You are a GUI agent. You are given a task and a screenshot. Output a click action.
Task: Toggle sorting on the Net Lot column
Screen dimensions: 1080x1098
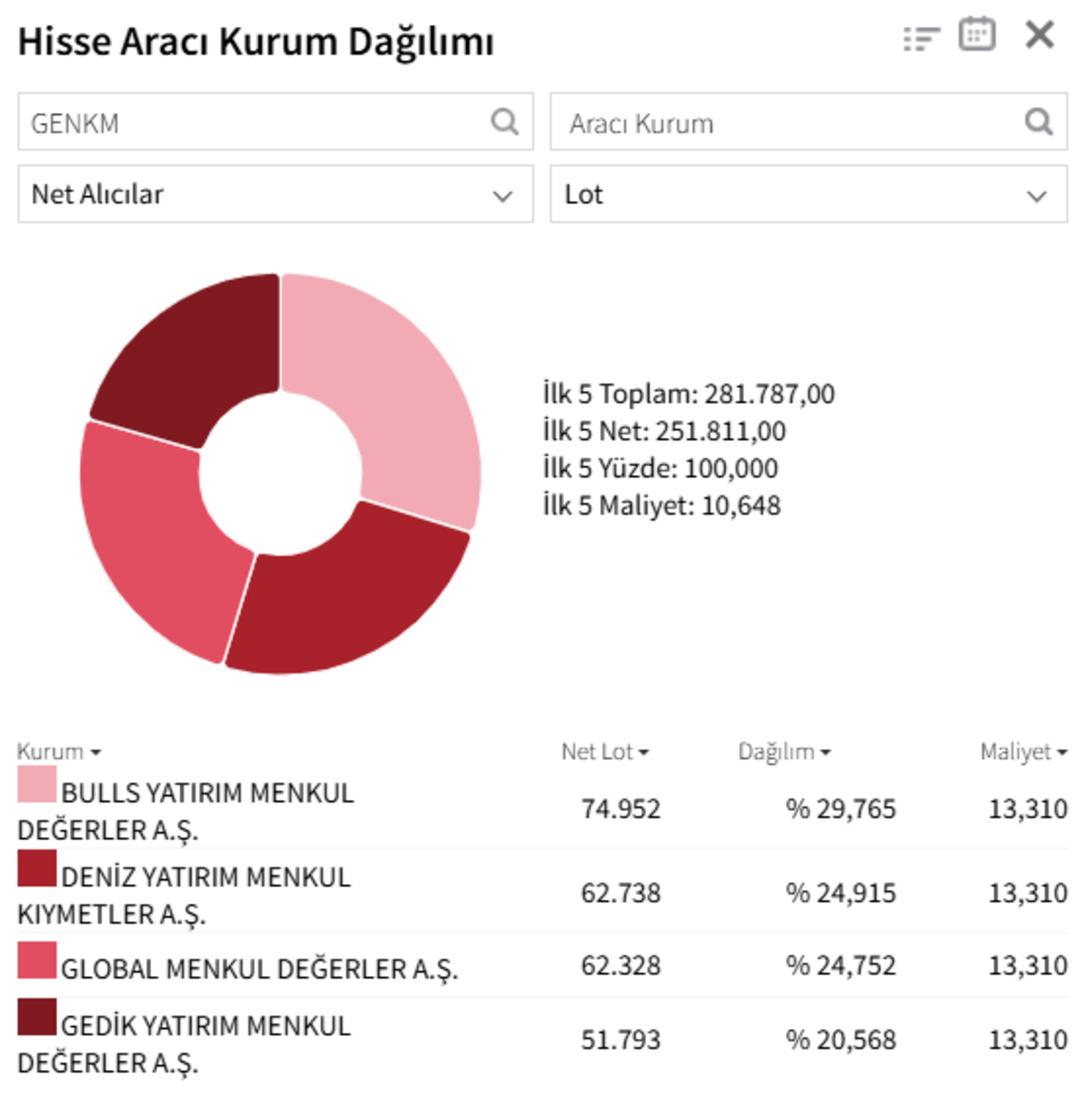[602, 749]
